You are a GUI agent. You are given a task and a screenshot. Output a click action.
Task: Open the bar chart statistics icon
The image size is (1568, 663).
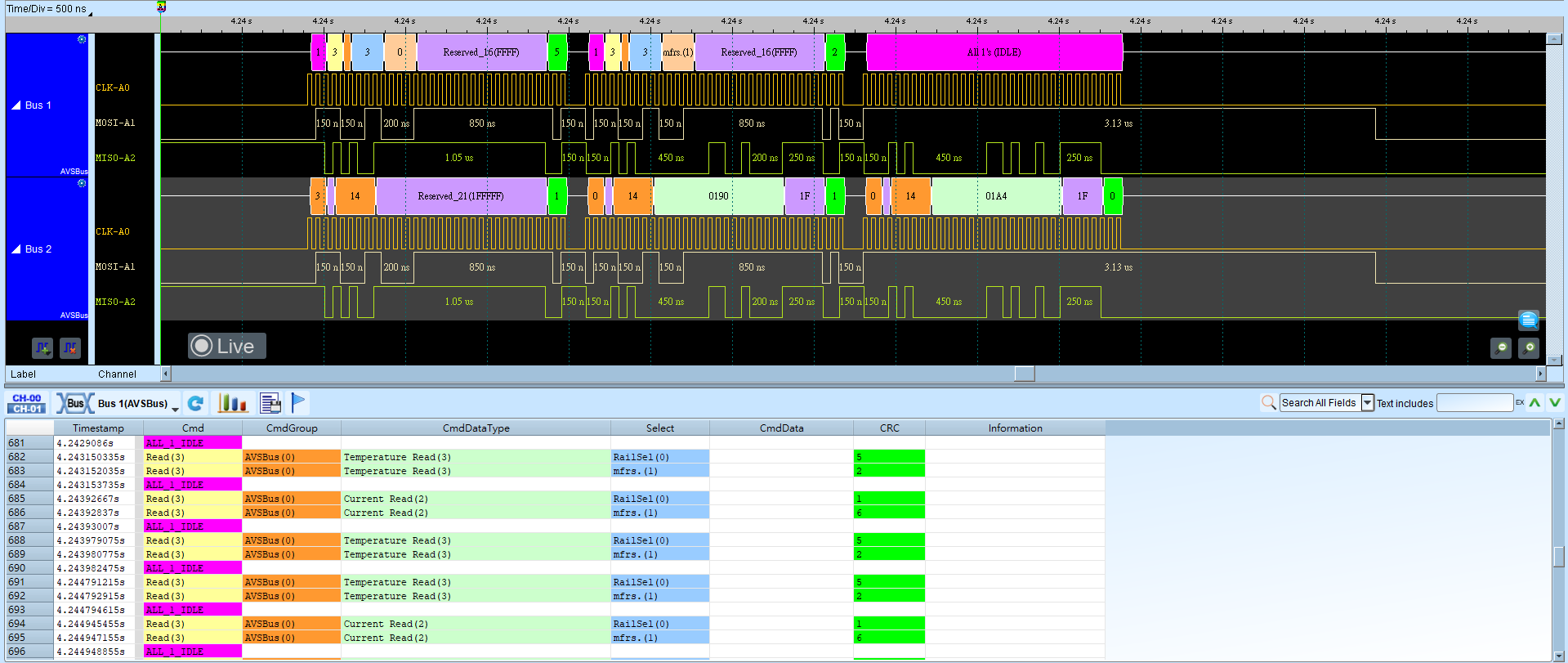tap(233, 403)
